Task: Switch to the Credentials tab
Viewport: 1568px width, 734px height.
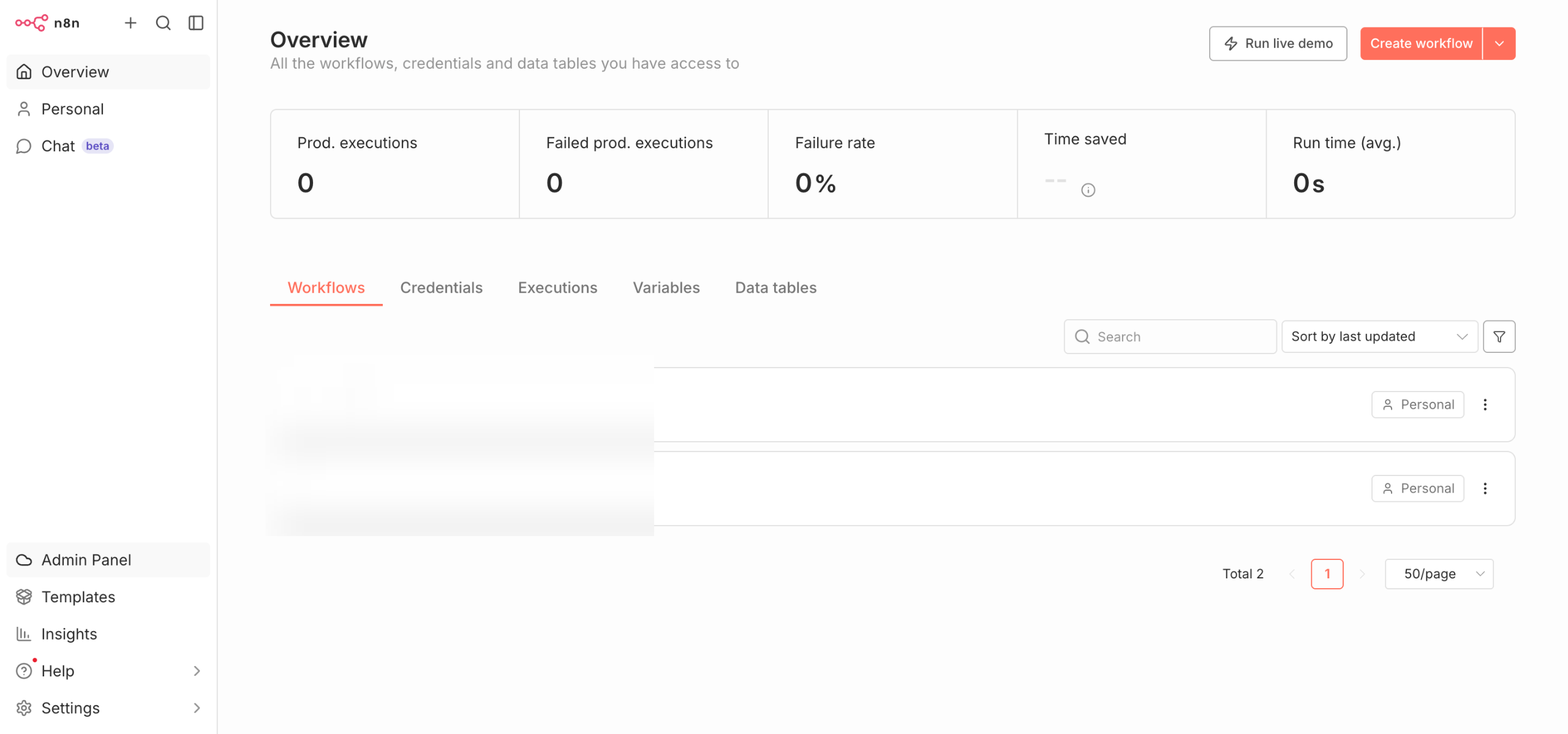Action: [441, 288]
